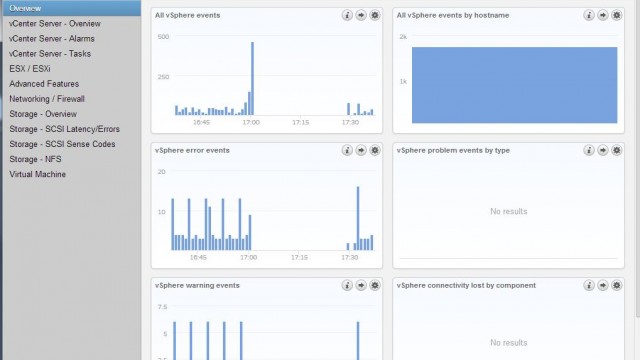The height and width of the screenshot is (360, 640).
Task: Click 'No results' in problem events panel
Action: pyautogui.click(x=509, y=211)
